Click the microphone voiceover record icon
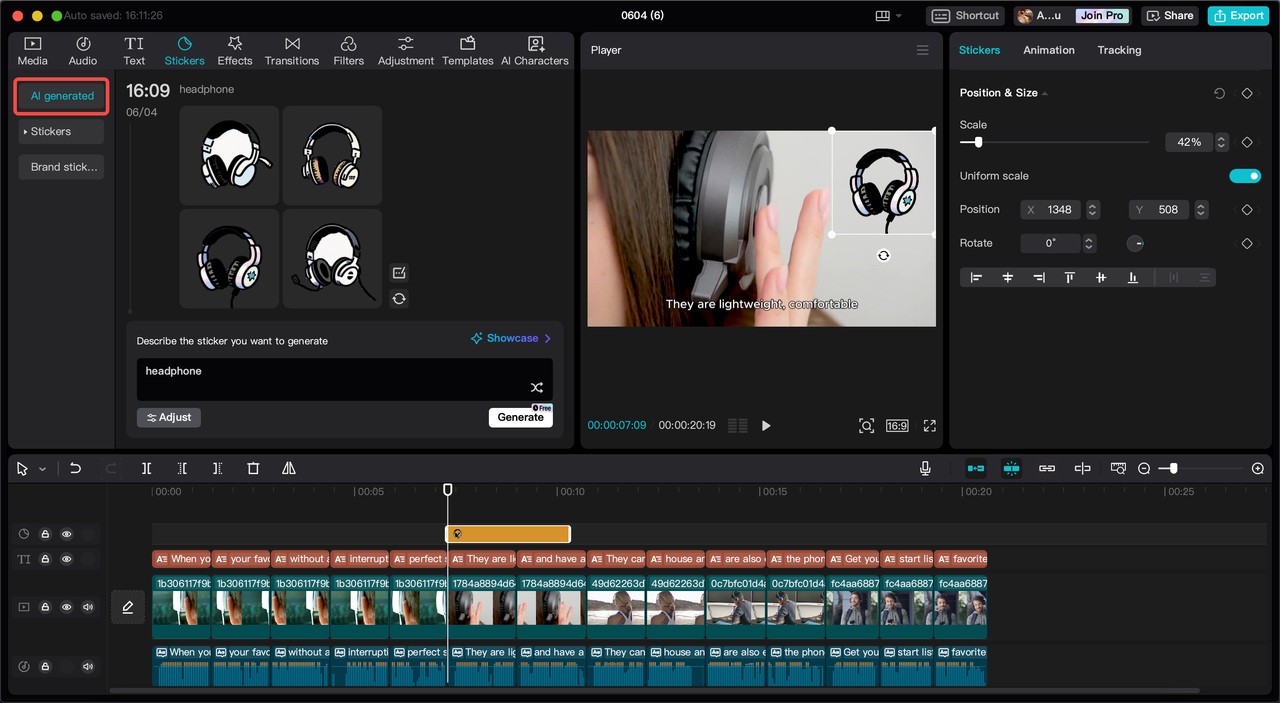Image resolution: width=1280 pixels, height=703 pixels. [925, 468]
